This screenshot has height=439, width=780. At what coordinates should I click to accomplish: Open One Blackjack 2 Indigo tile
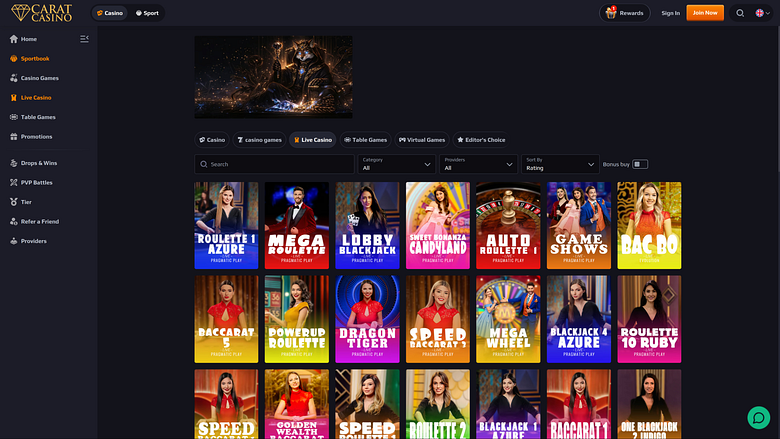(x=649, y=404)
